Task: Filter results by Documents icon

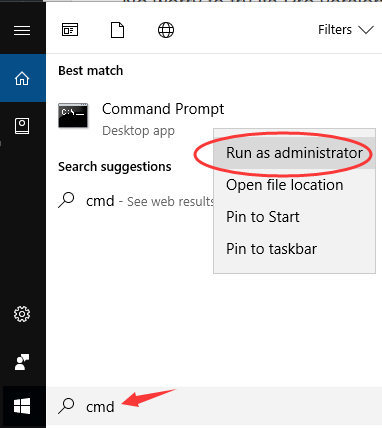Action: pos(117,30)
